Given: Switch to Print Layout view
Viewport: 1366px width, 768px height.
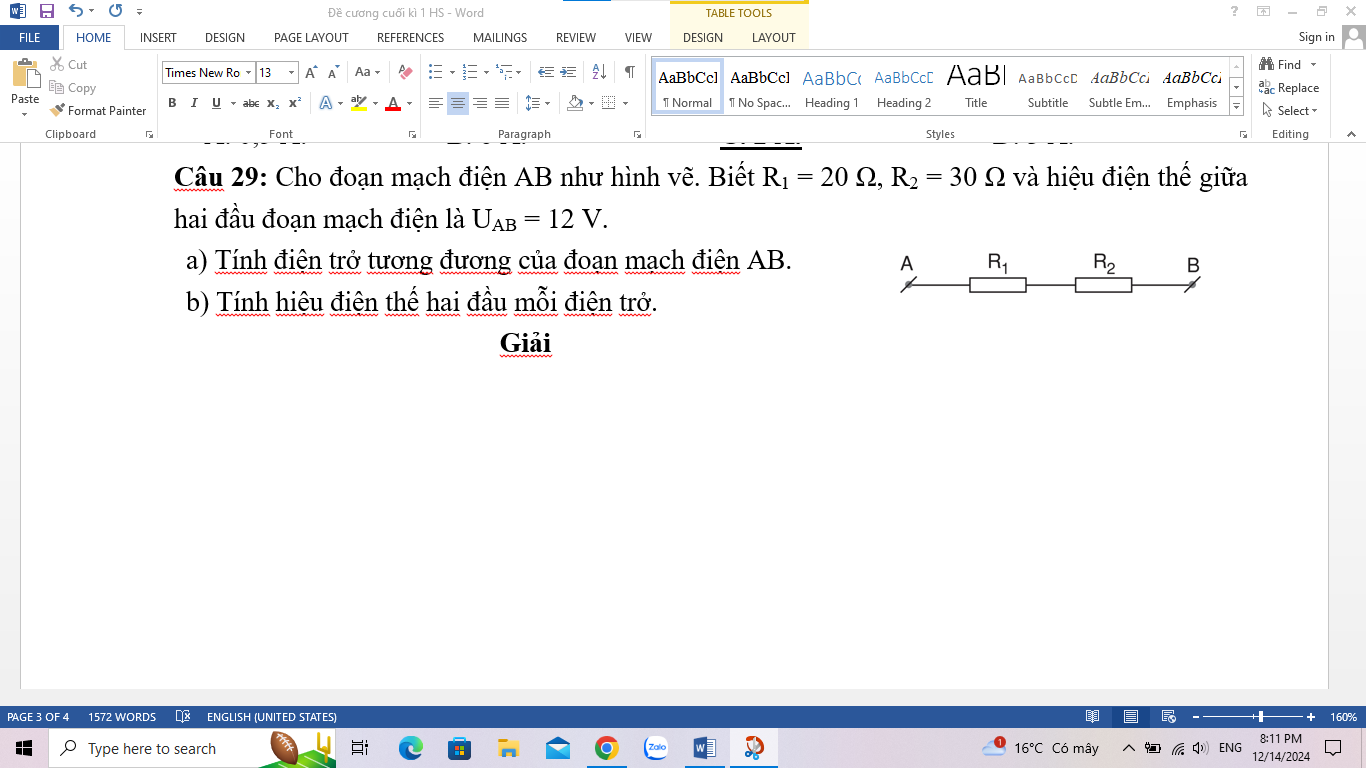Looking at the screenshot, I should [1131, 717].
